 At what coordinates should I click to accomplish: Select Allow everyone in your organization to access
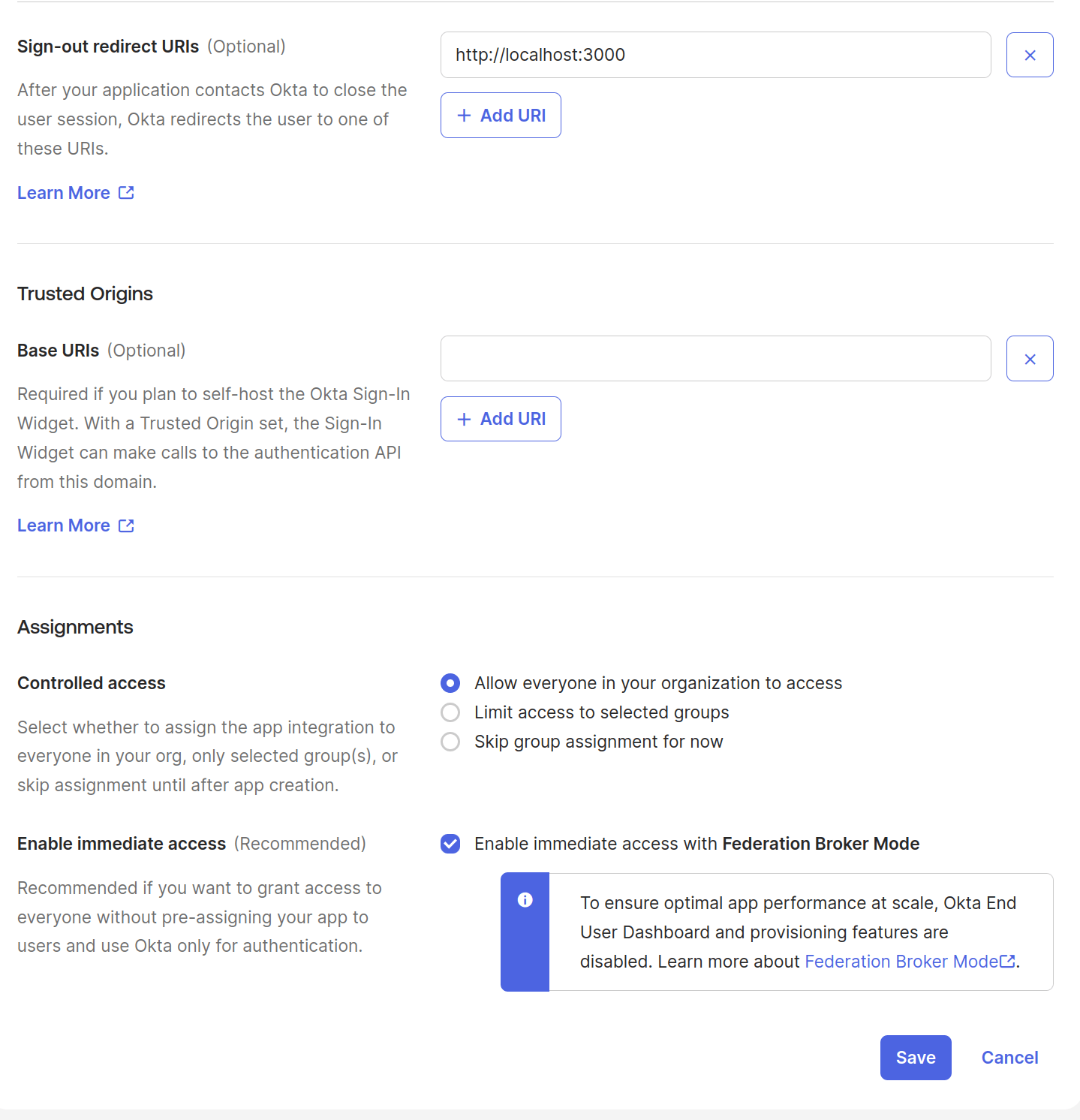coord(450,682)
